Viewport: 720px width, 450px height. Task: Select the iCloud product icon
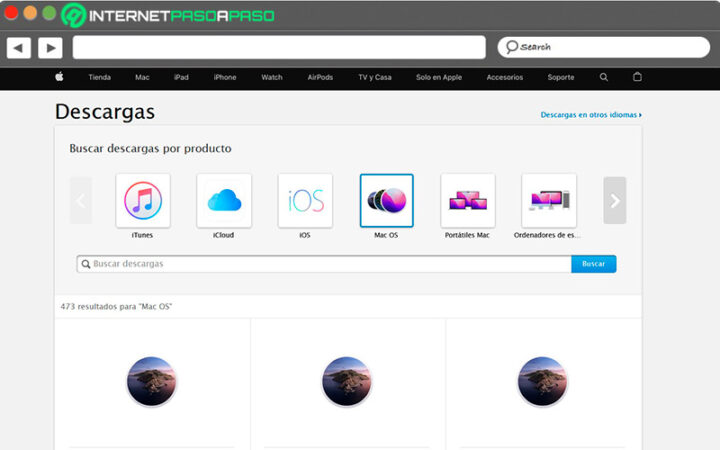point(224,201)
